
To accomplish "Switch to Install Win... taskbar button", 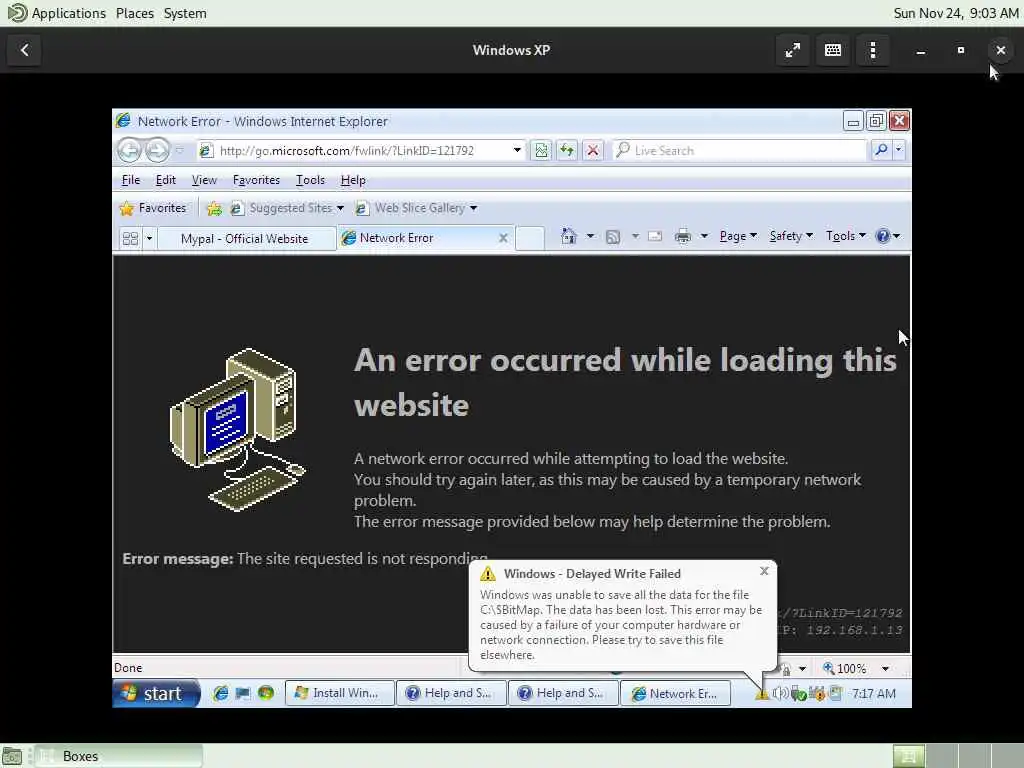I will click(x=340, y=694).
